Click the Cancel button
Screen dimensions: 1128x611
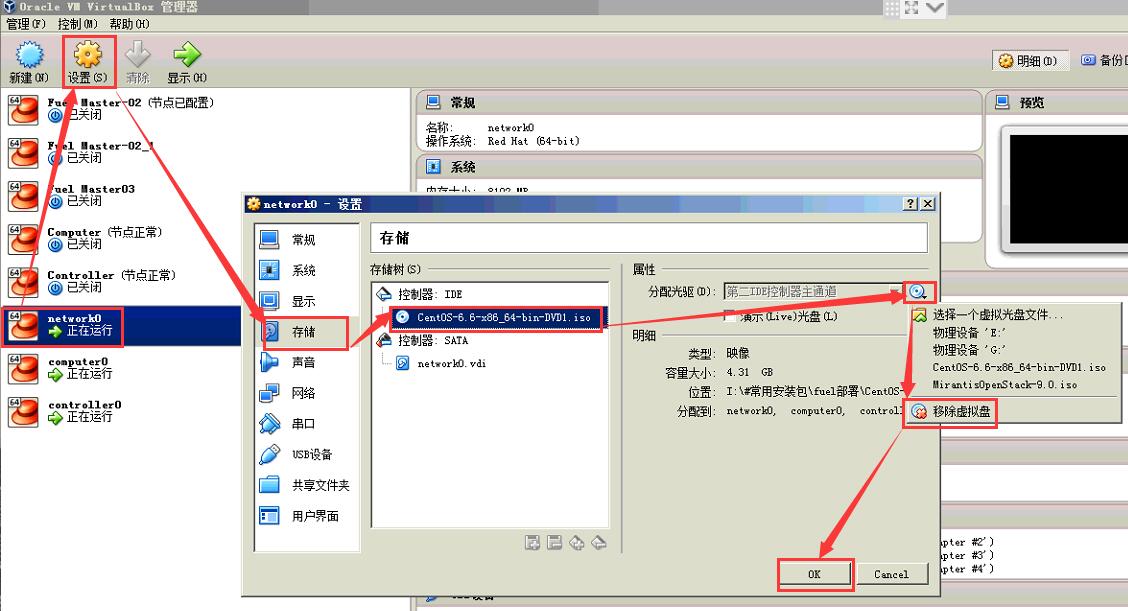(x=891, y=574)
